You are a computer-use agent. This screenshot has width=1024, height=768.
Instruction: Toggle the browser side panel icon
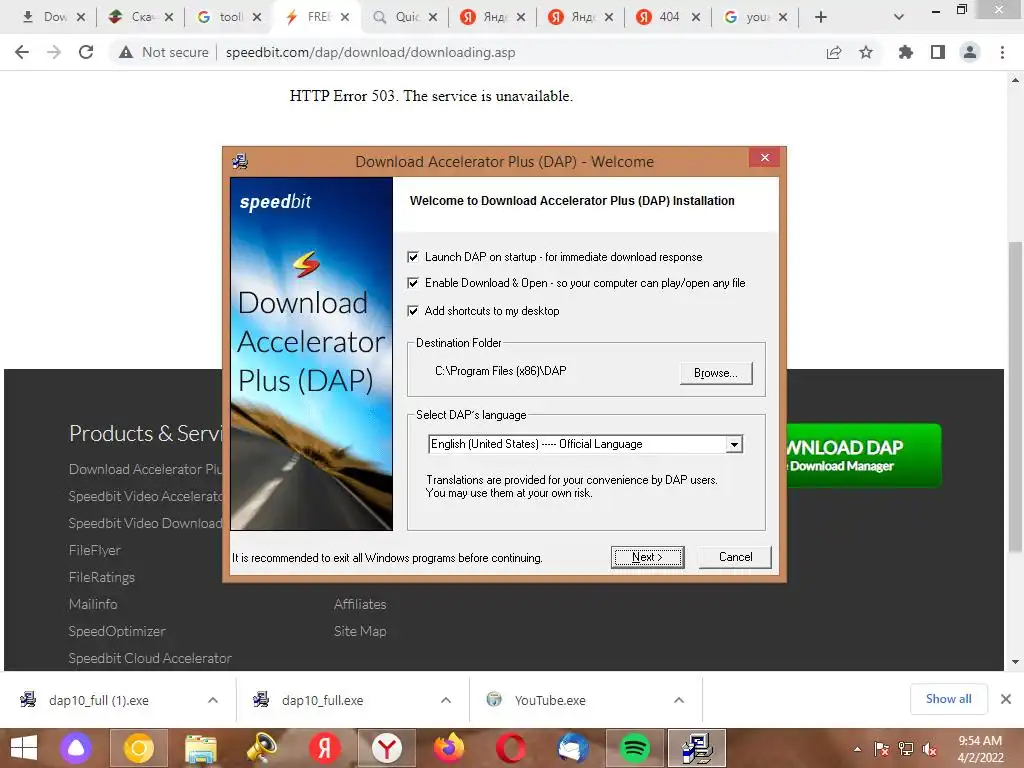tap(938, 52)
